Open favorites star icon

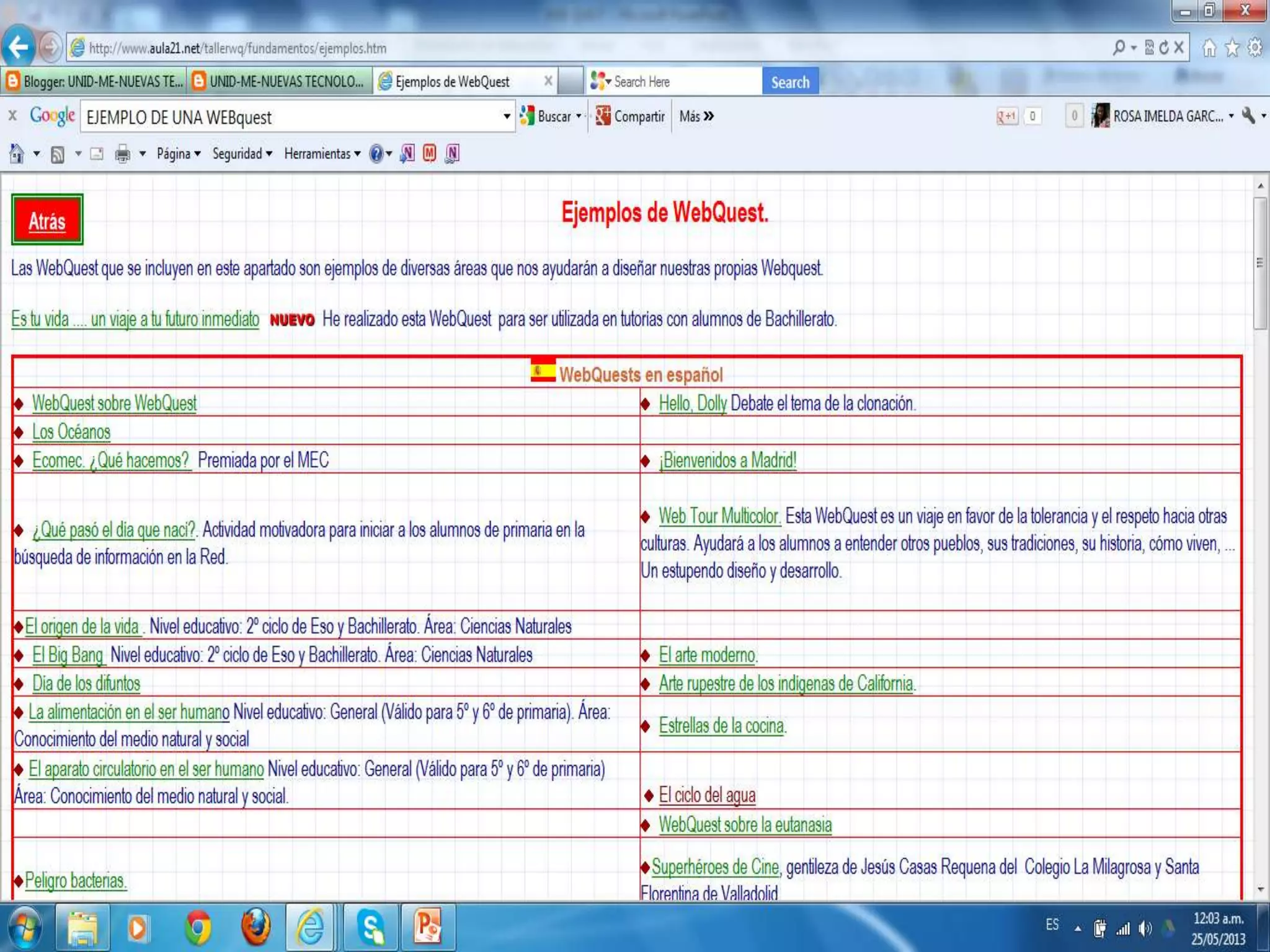(x=1232, y=48)
